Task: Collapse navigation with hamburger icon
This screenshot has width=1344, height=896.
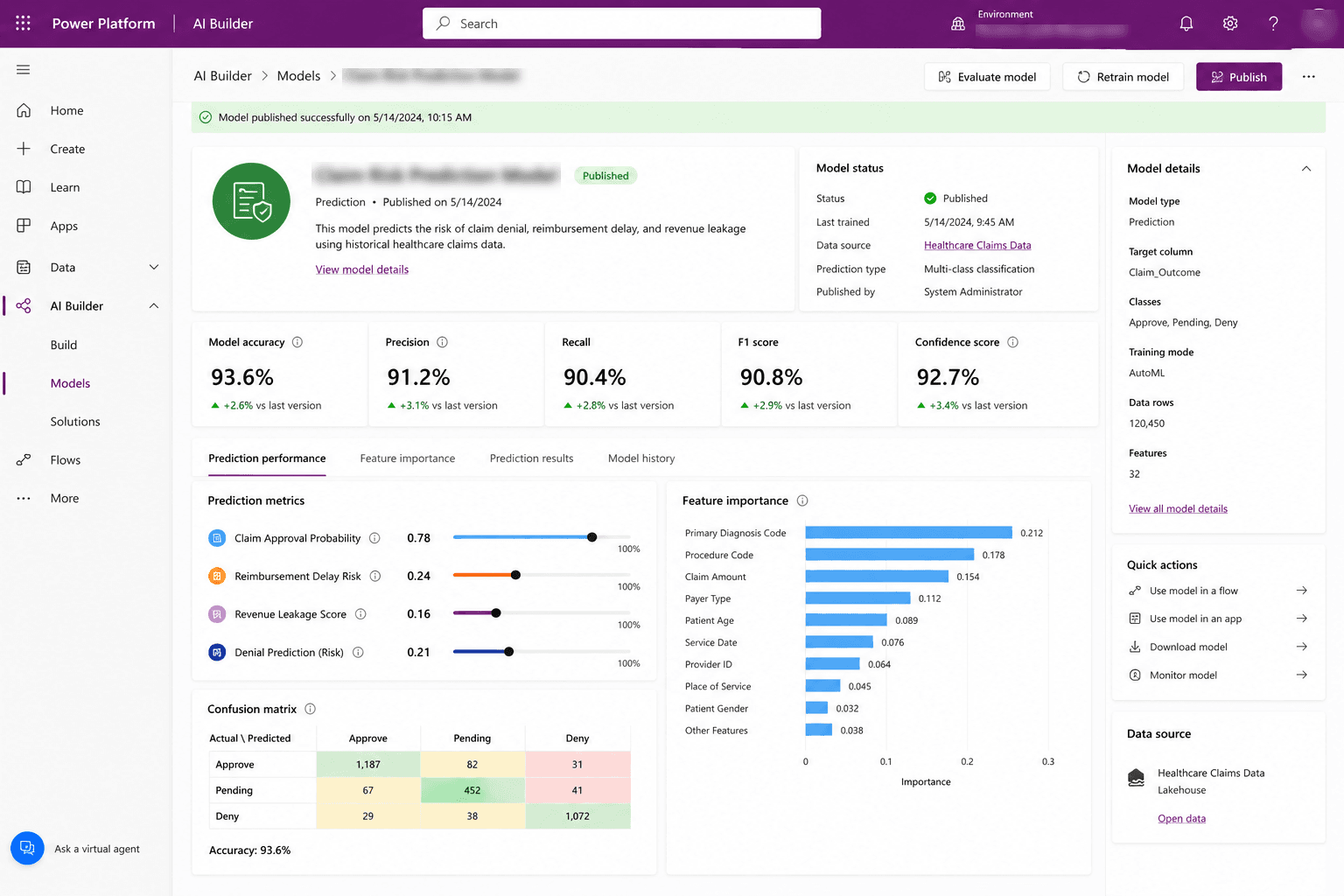Action: coord(23,70)
